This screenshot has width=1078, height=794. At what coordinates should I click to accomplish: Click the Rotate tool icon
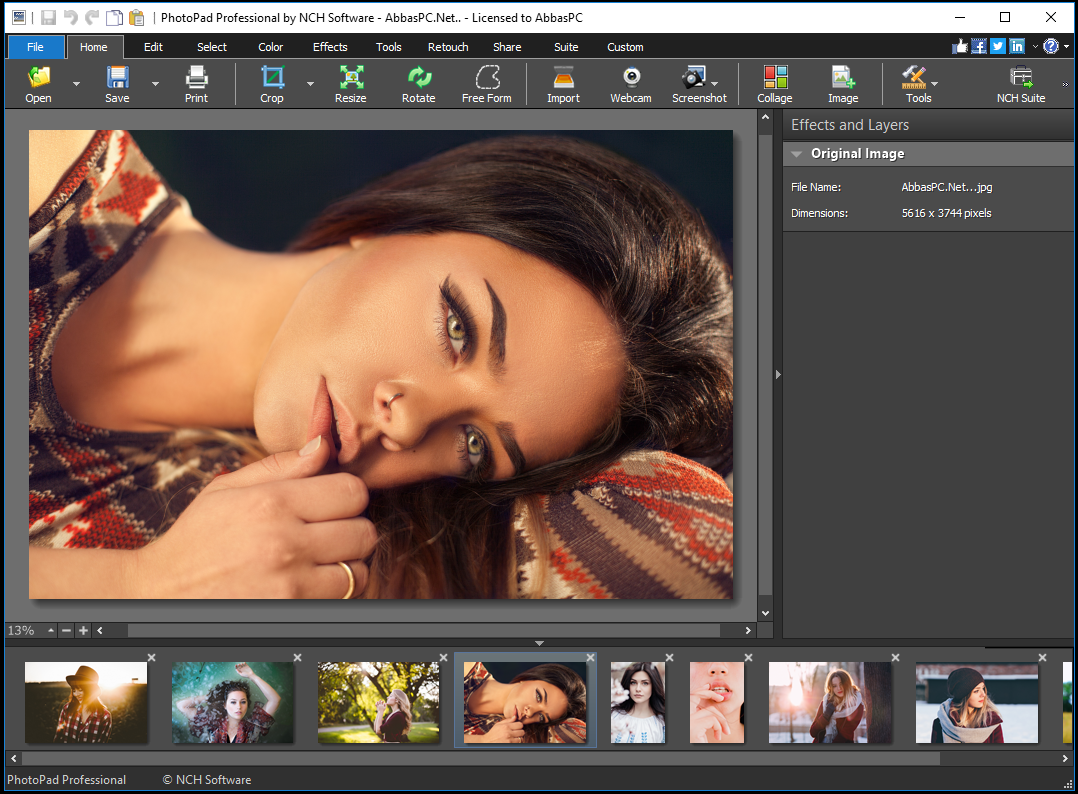pyautogui.click(x=419, y=77)
